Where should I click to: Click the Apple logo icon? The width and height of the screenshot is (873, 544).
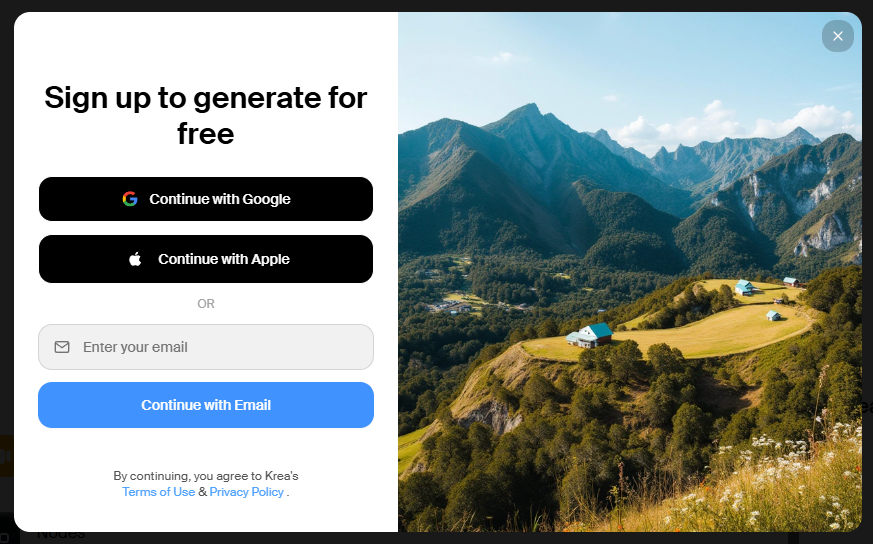point(135,259)
